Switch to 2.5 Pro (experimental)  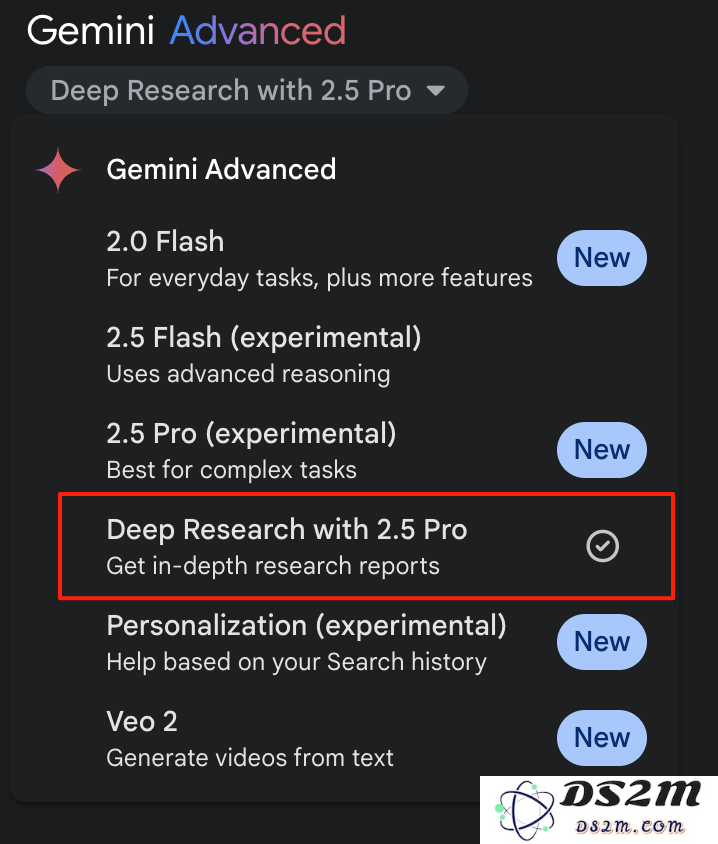pos(366,451)
